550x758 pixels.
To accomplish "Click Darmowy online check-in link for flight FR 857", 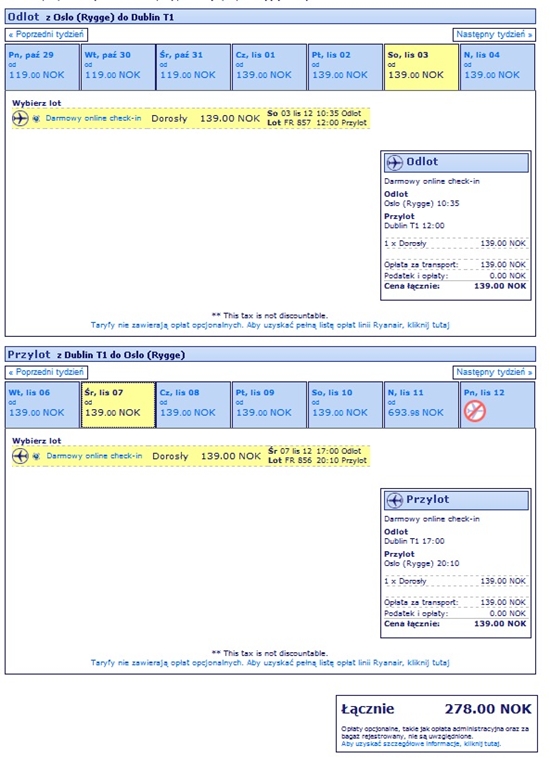I will click(94, 118).
